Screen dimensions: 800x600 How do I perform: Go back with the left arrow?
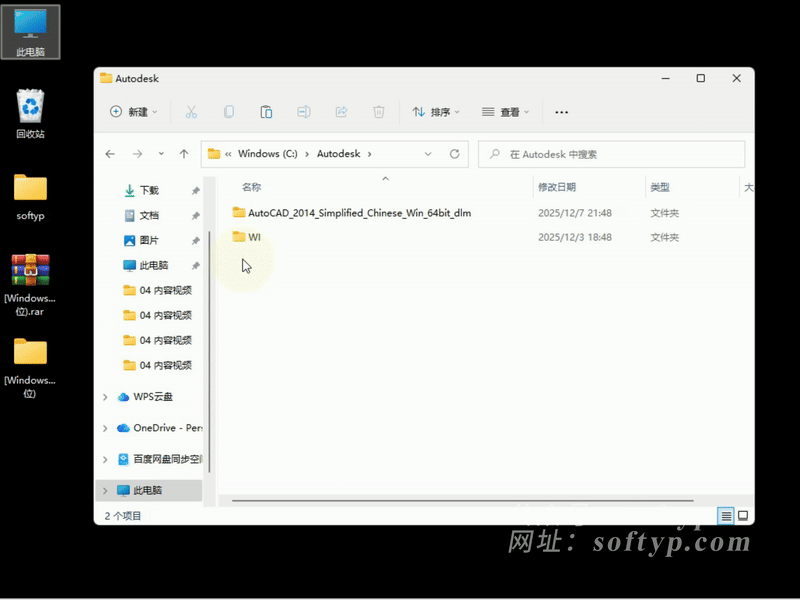(x=110, y=154)
